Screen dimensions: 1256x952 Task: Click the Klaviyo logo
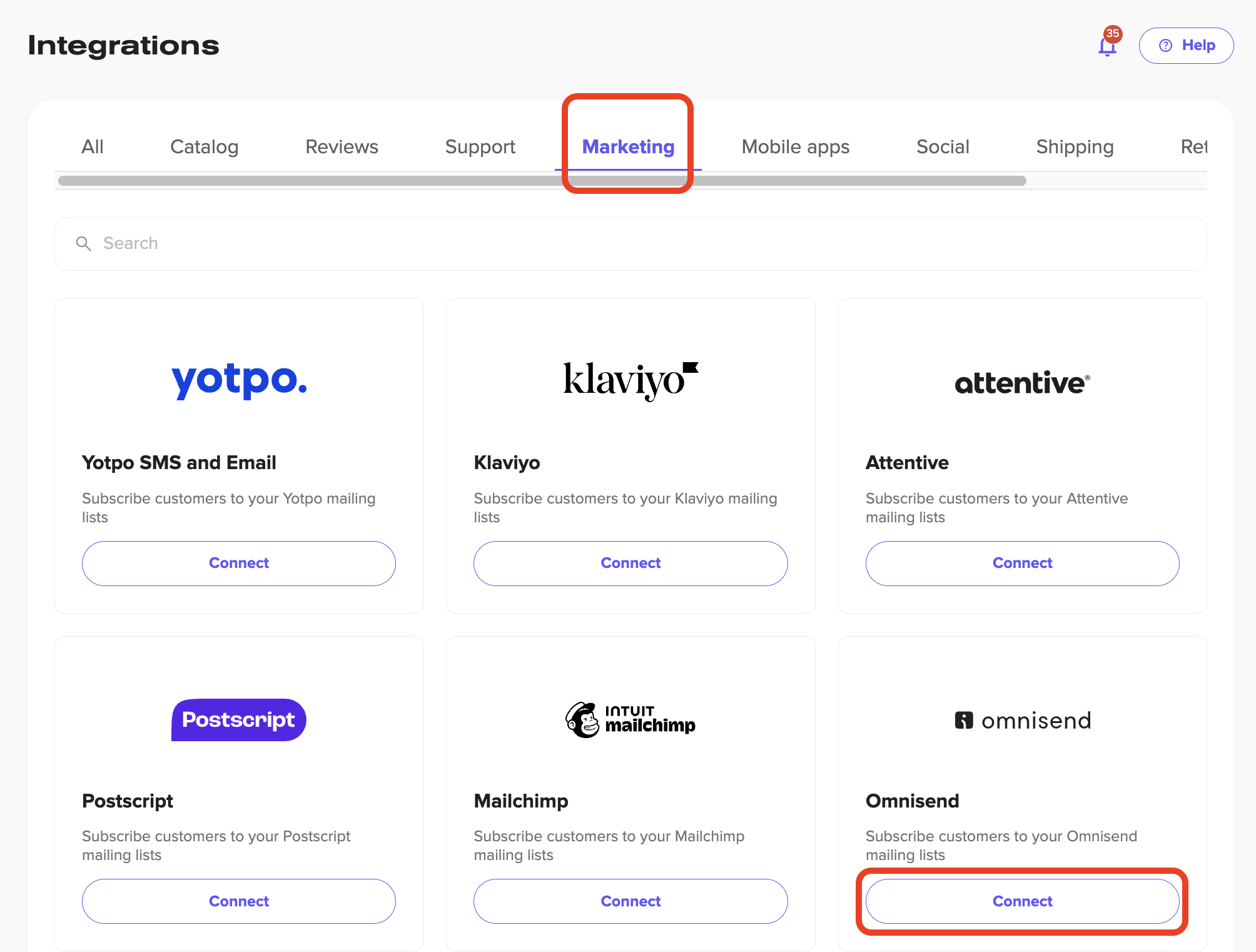(631, 380)
